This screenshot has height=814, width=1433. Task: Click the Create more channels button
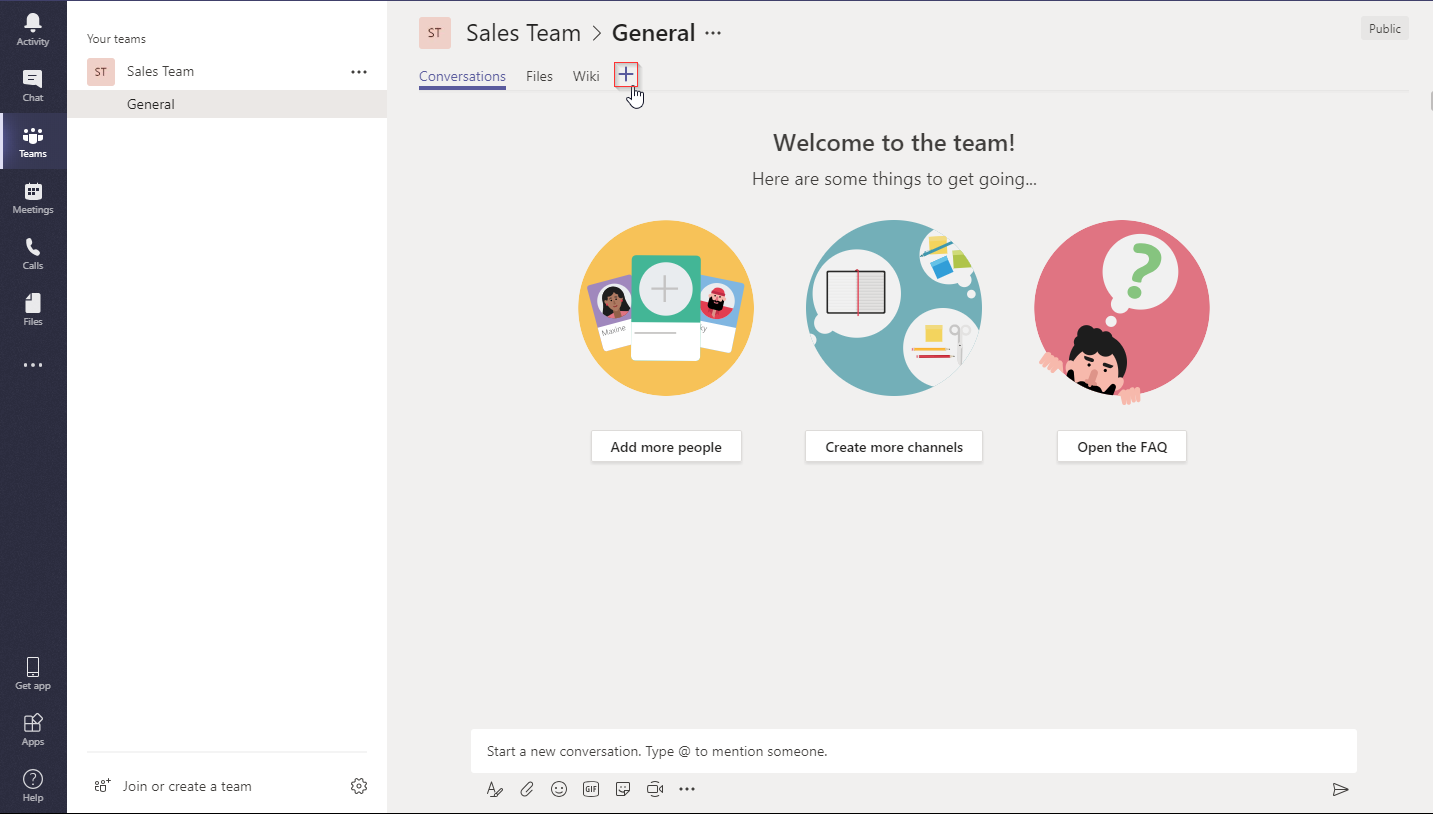coord(894,447)
